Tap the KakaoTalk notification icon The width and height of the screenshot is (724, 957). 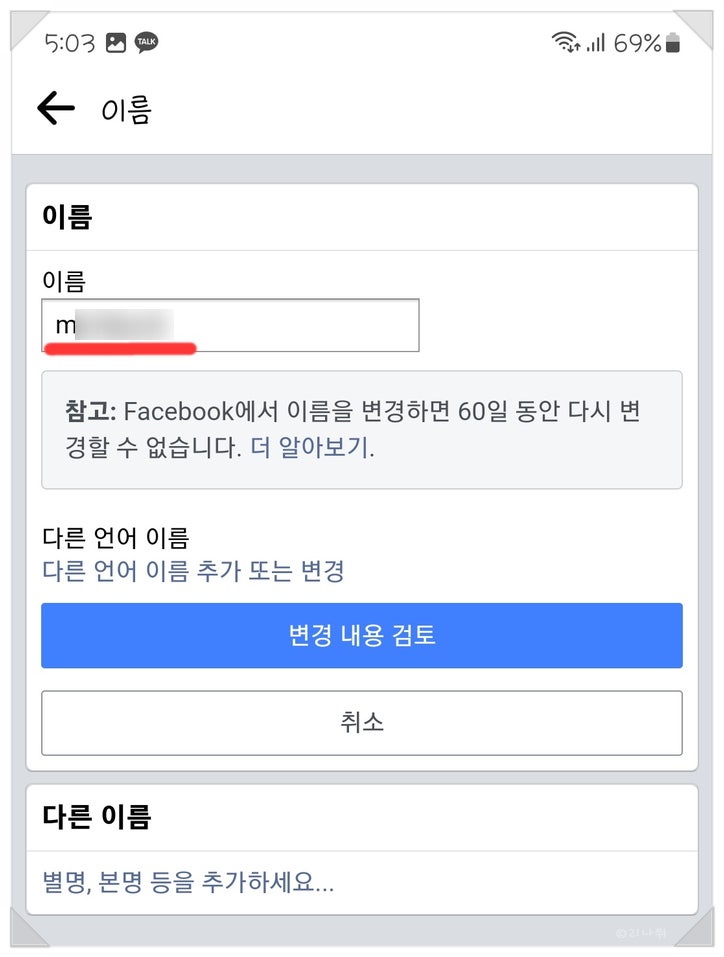(x=146, y=43)
